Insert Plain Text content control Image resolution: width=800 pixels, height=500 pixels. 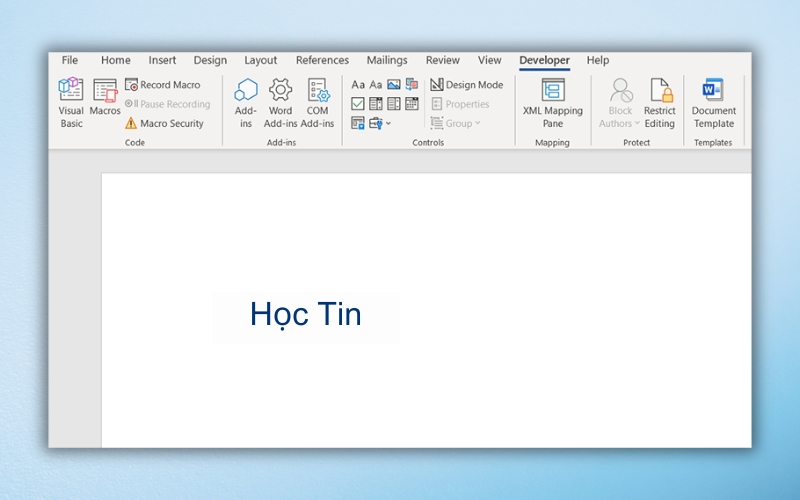point(376,85)
